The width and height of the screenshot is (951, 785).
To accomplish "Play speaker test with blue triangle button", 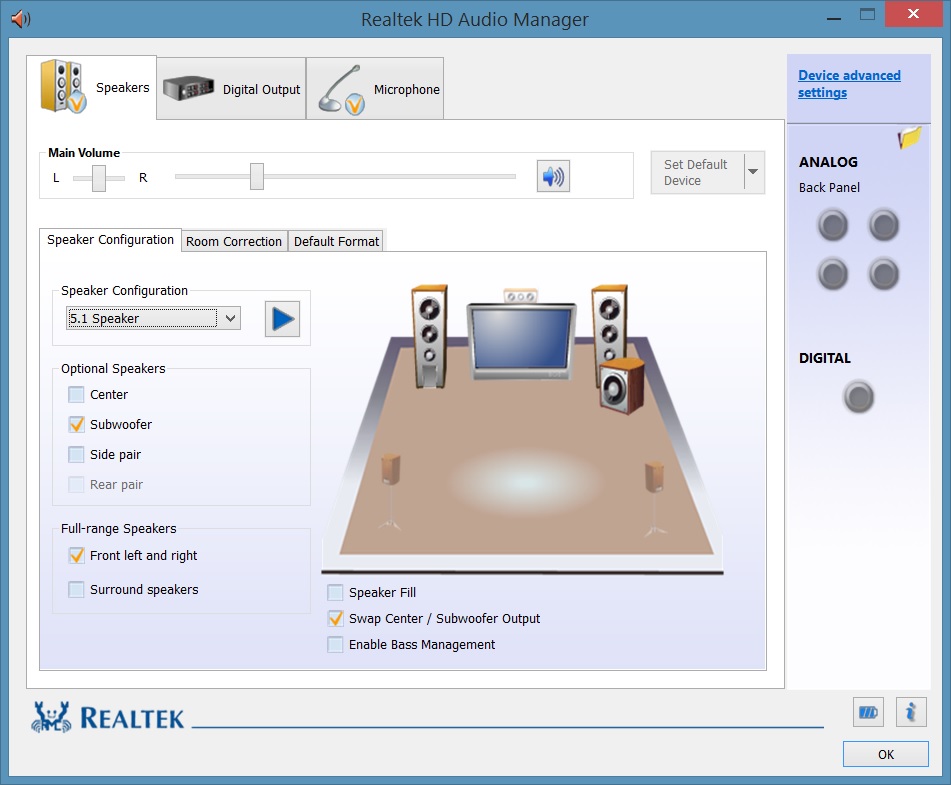I will tap(282, 318).
